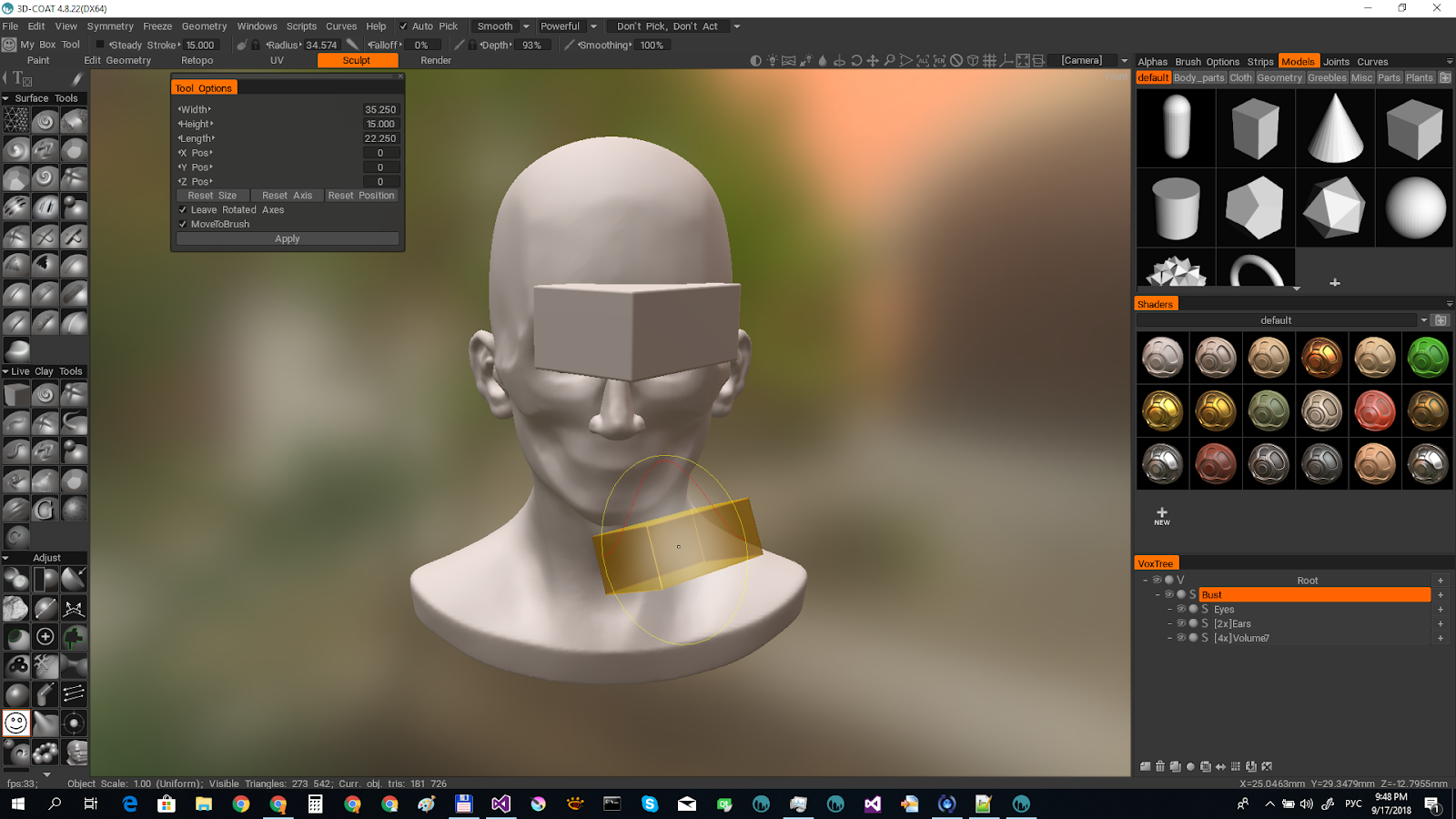1456x819 pixels.
Task: Click the four-arrow pan camera icon
Action: [x=873, y=60]
